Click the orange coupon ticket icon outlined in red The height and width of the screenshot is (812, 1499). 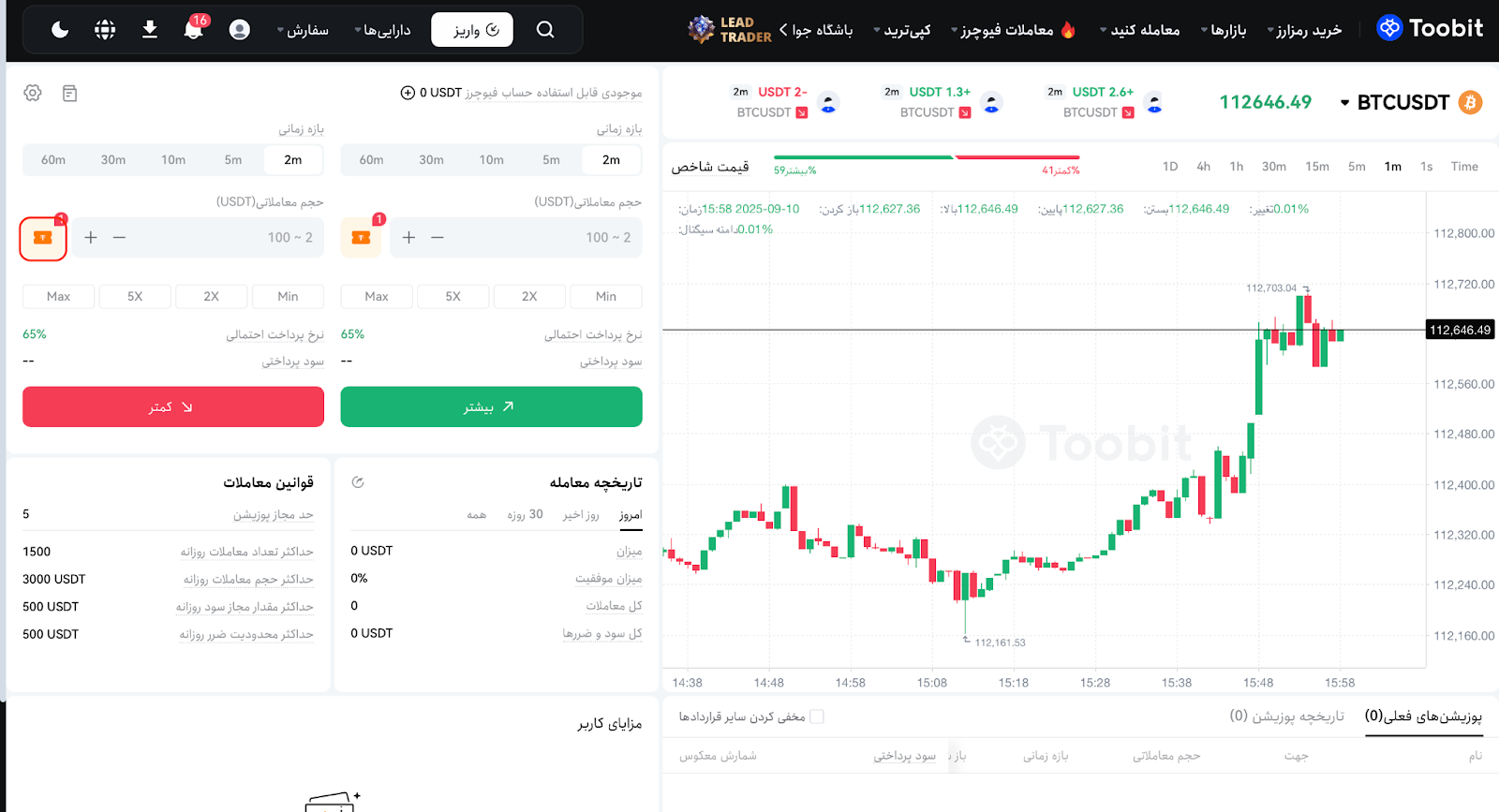tap(43, 238)
